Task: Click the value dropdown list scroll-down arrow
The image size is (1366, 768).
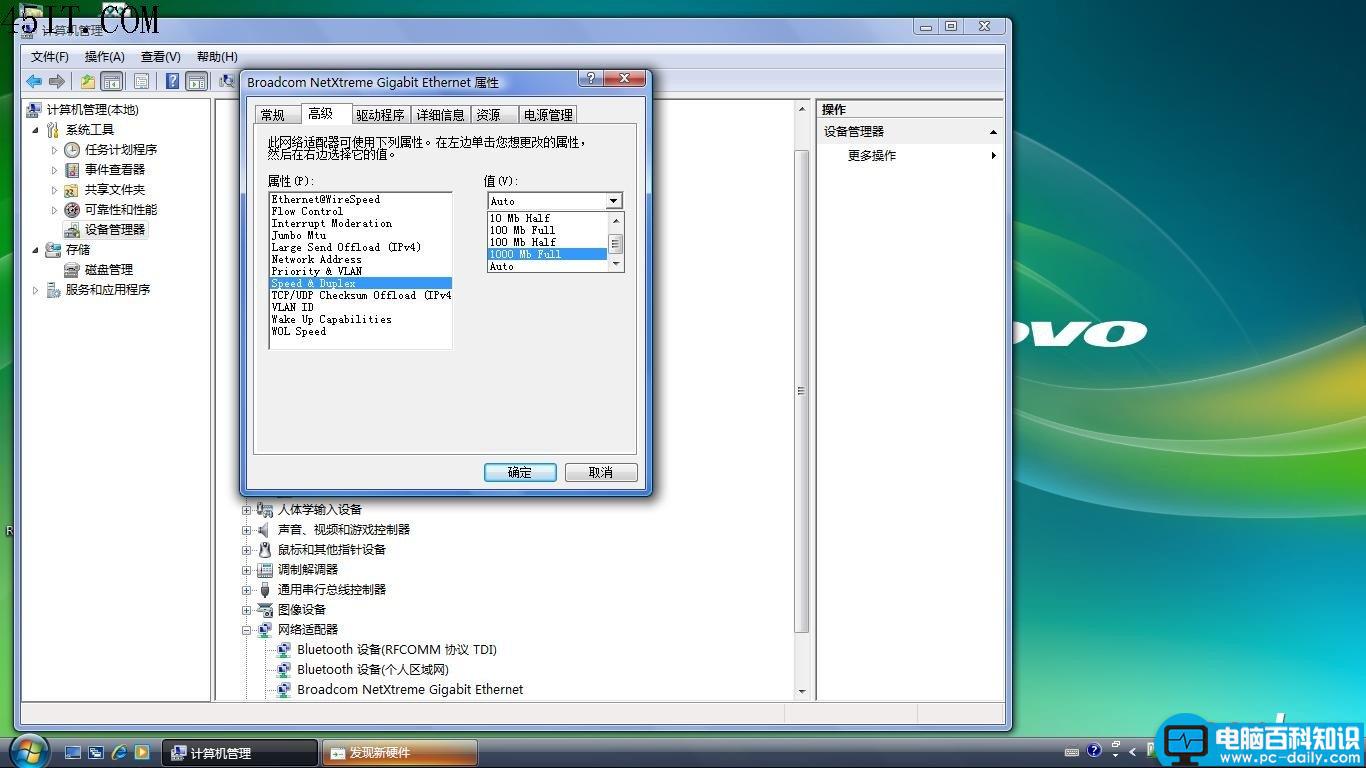Action: point(616,264)
